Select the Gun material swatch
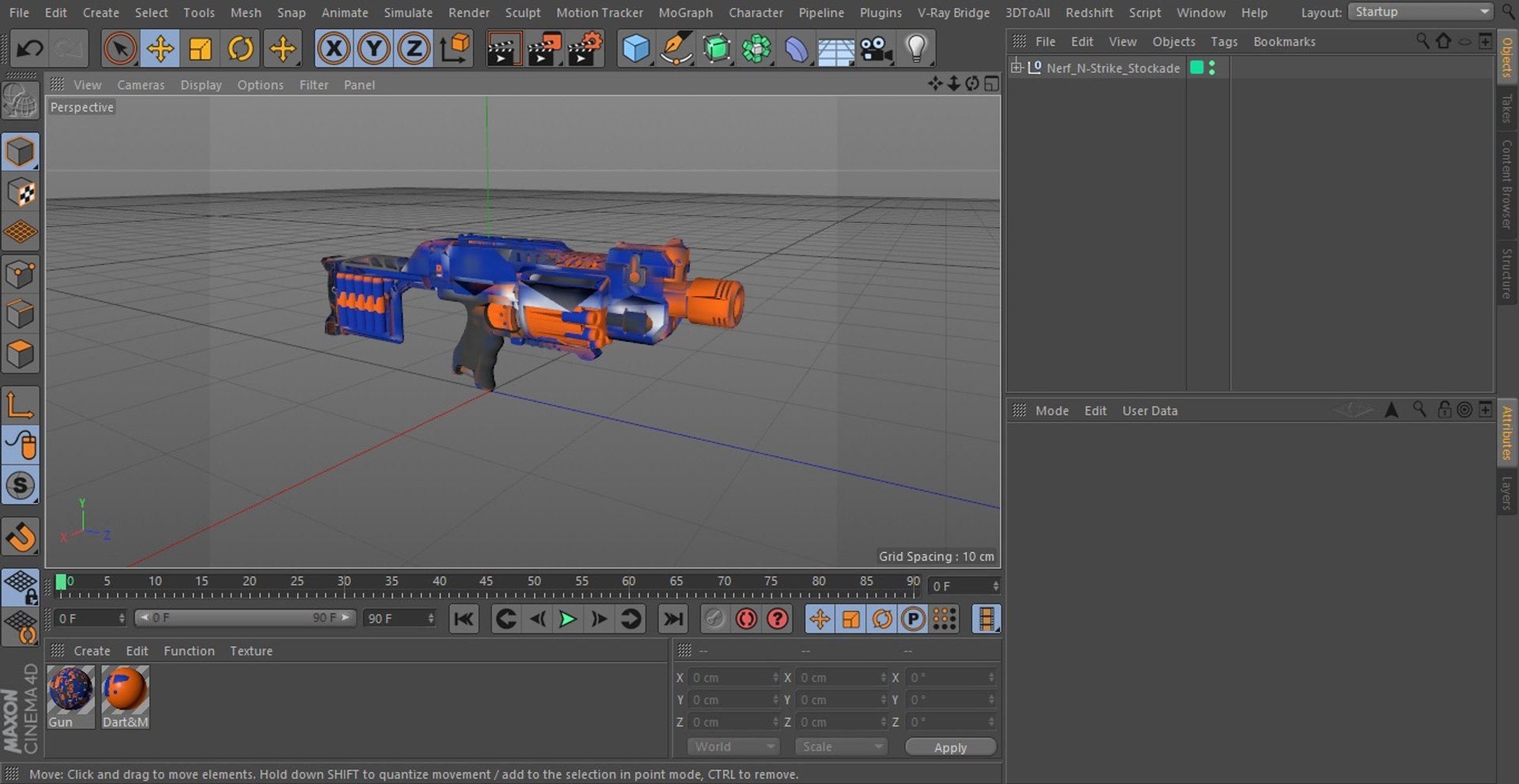This screenshot has height=784, width=1519. (70, 696)
